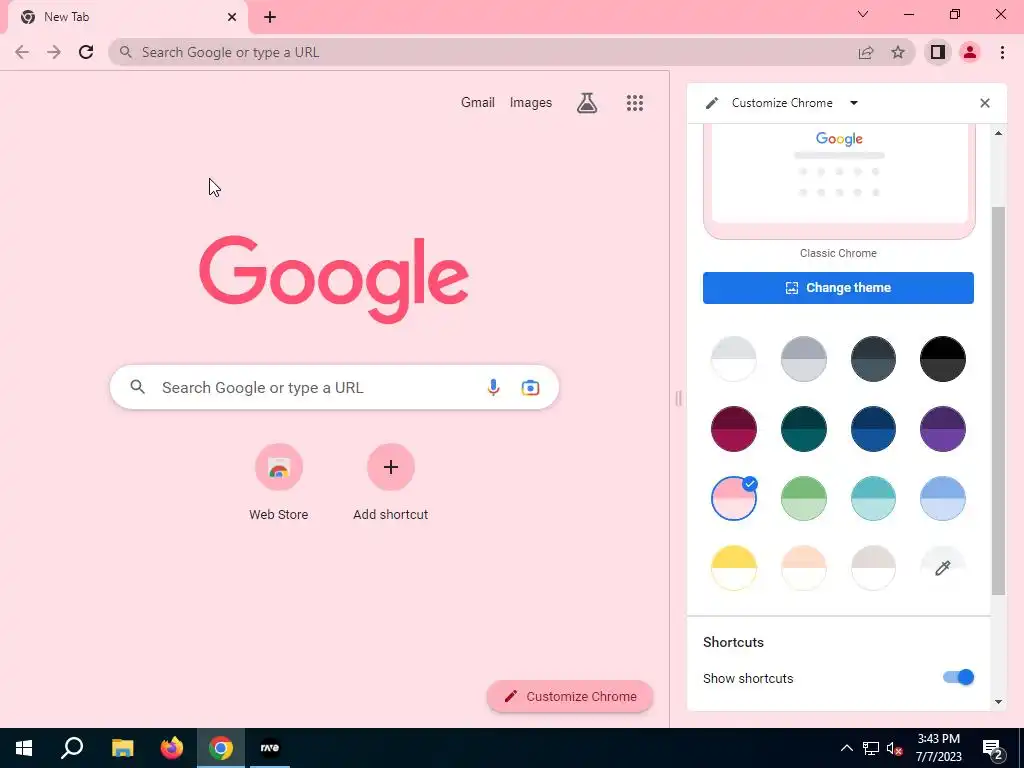Pick the peach color swatch
This screenshot has width=1024, height=768.
tap(803, 568)
